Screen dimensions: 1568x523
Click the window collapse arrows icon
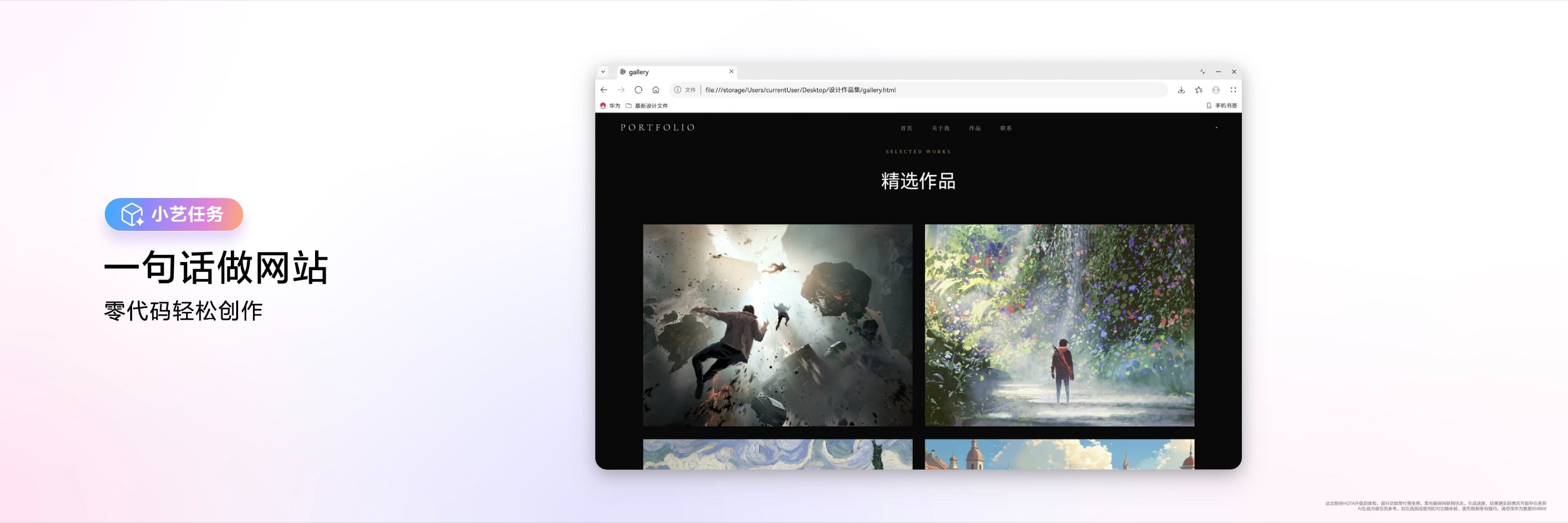1202,72
